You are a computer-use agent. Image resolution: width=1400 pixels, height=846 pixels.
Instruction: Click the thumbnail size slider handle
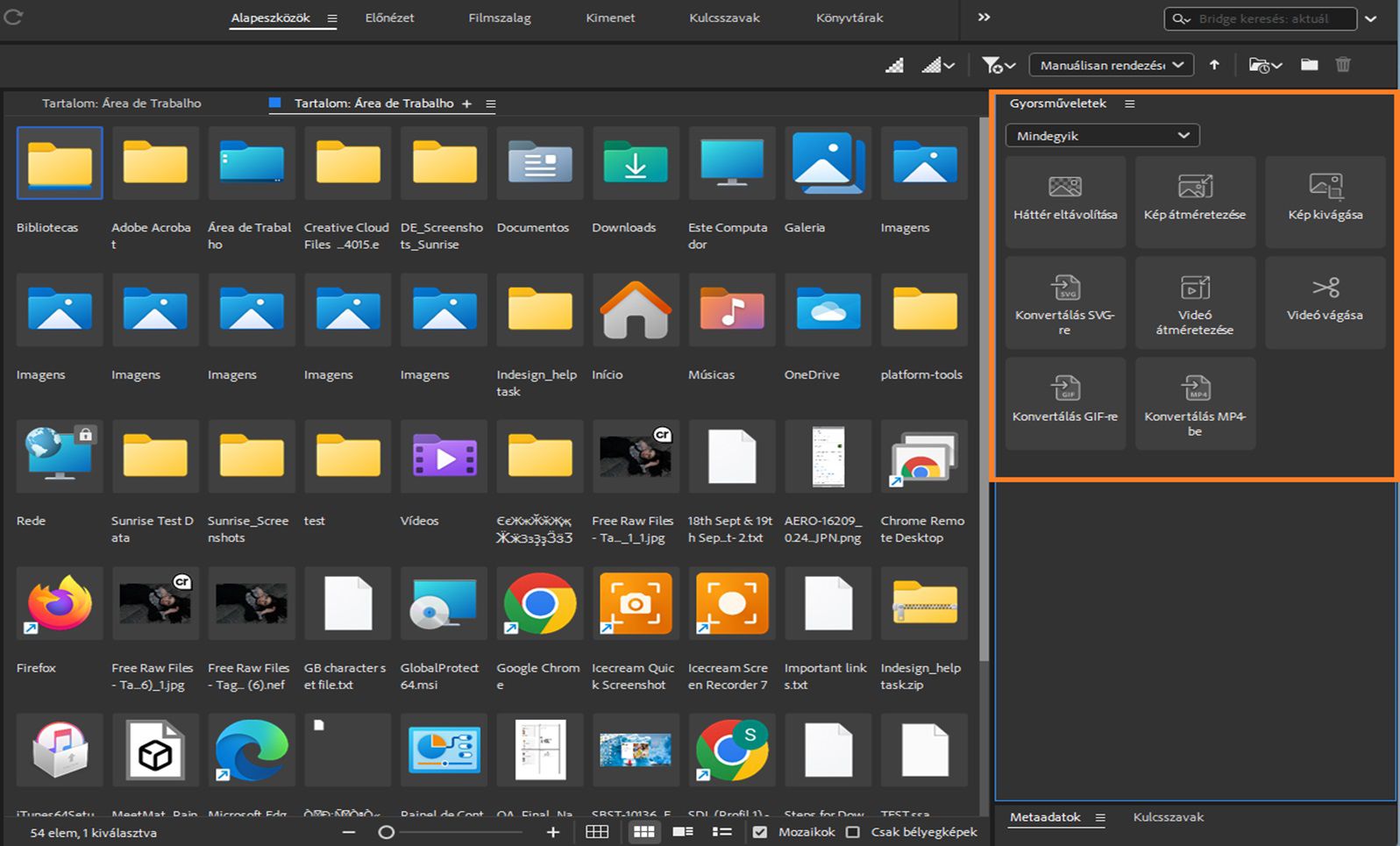(386, 832)
